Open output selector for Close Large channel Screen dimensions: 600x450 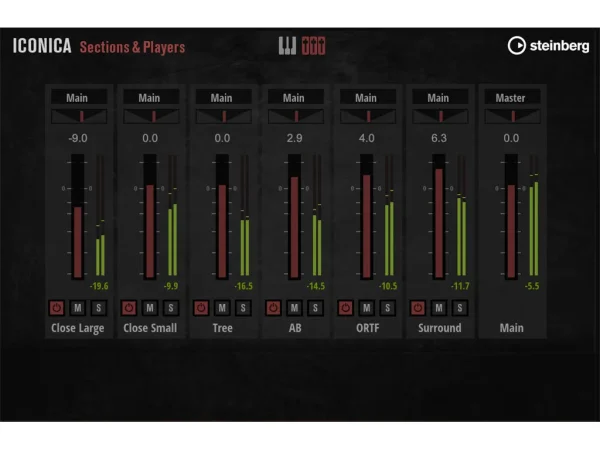77,98
